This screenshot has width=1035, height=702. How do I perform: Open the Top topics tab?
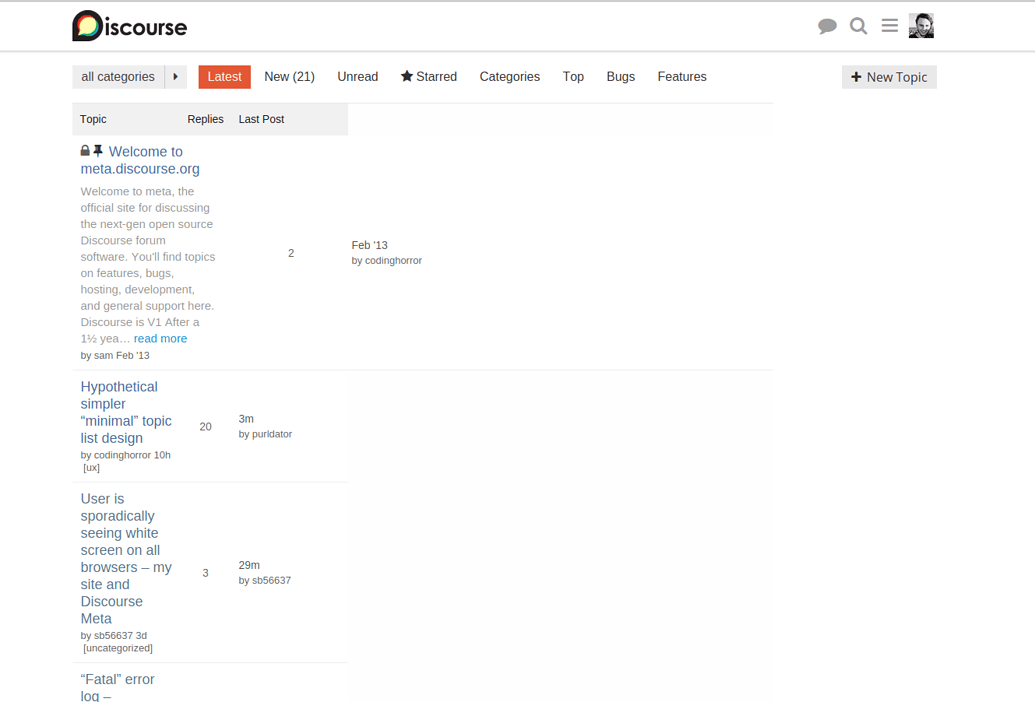(573, 77)
